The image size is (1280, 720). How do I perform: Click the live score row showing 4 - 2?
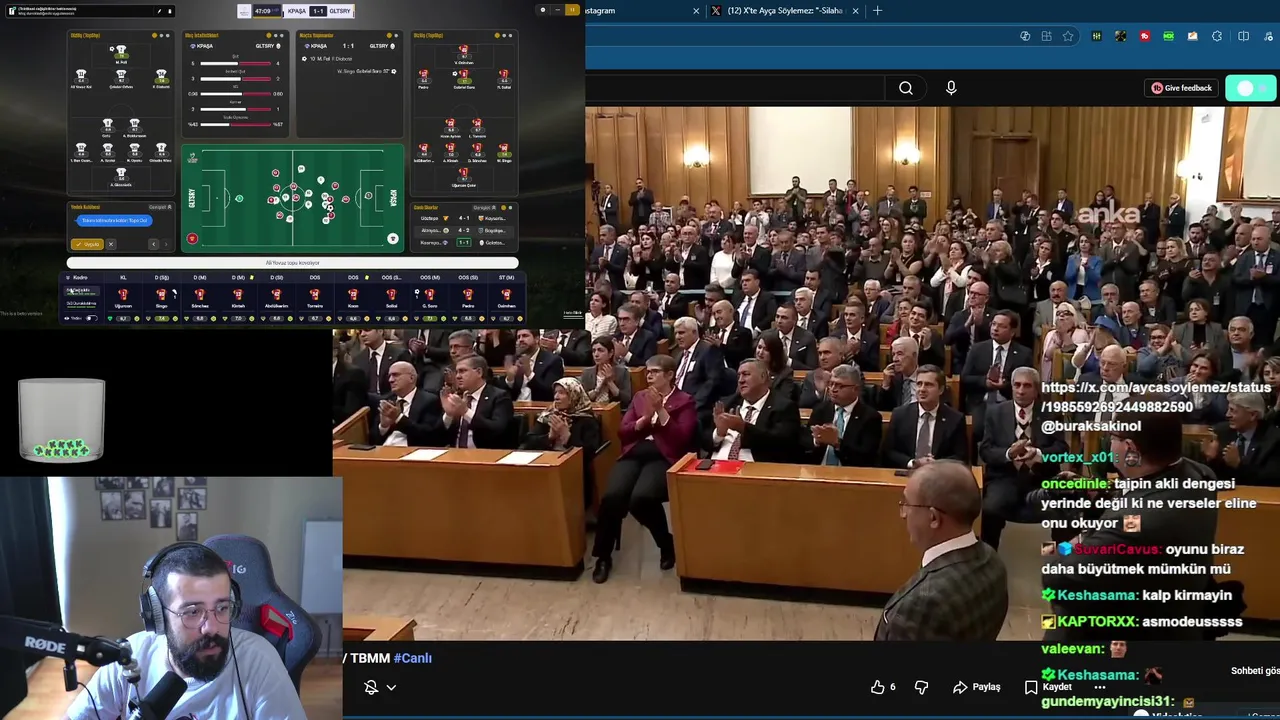(x=463, y=230)
